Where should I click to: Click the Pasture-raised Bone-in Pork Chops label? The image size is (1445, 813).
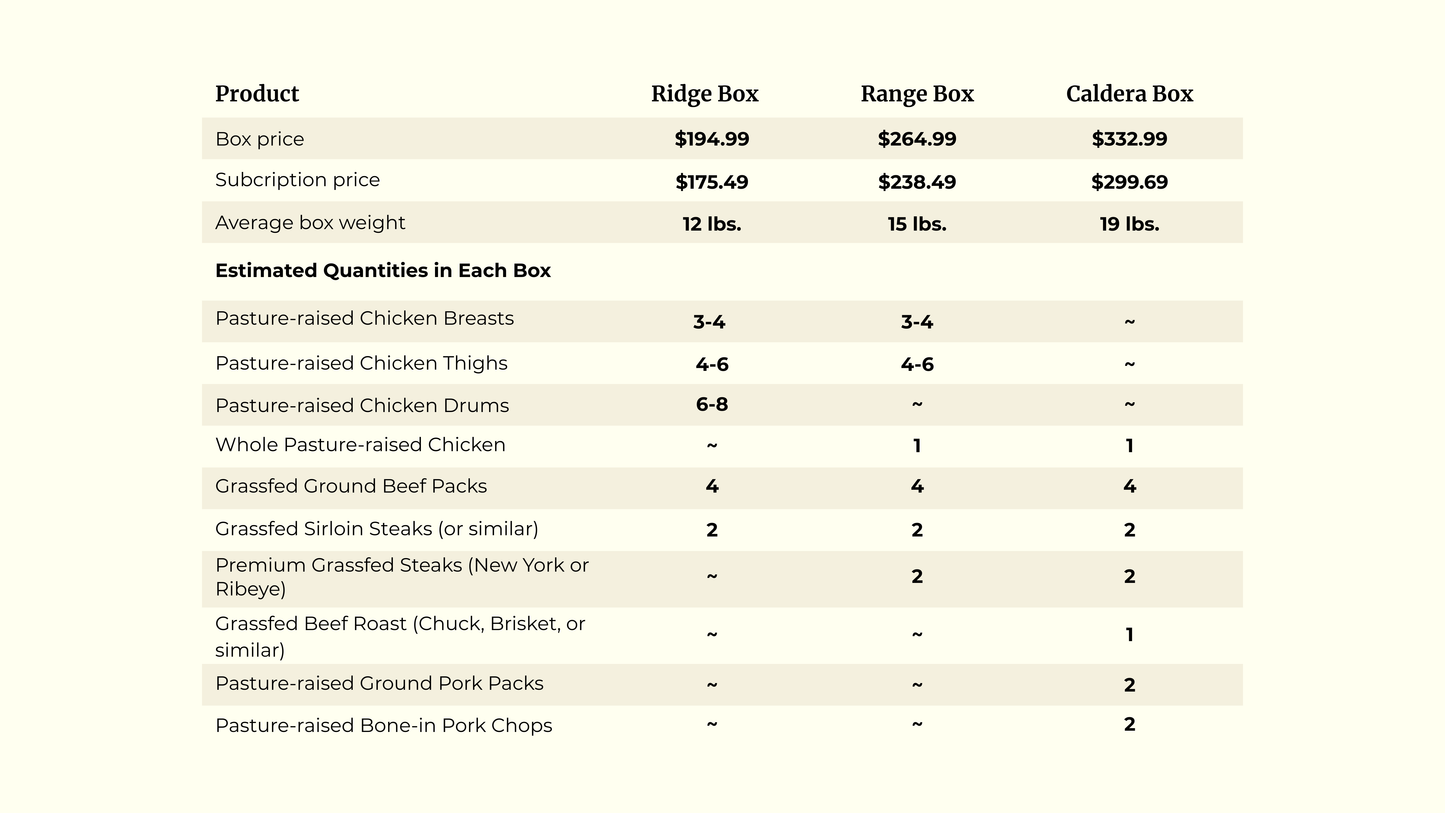[383, 726]
